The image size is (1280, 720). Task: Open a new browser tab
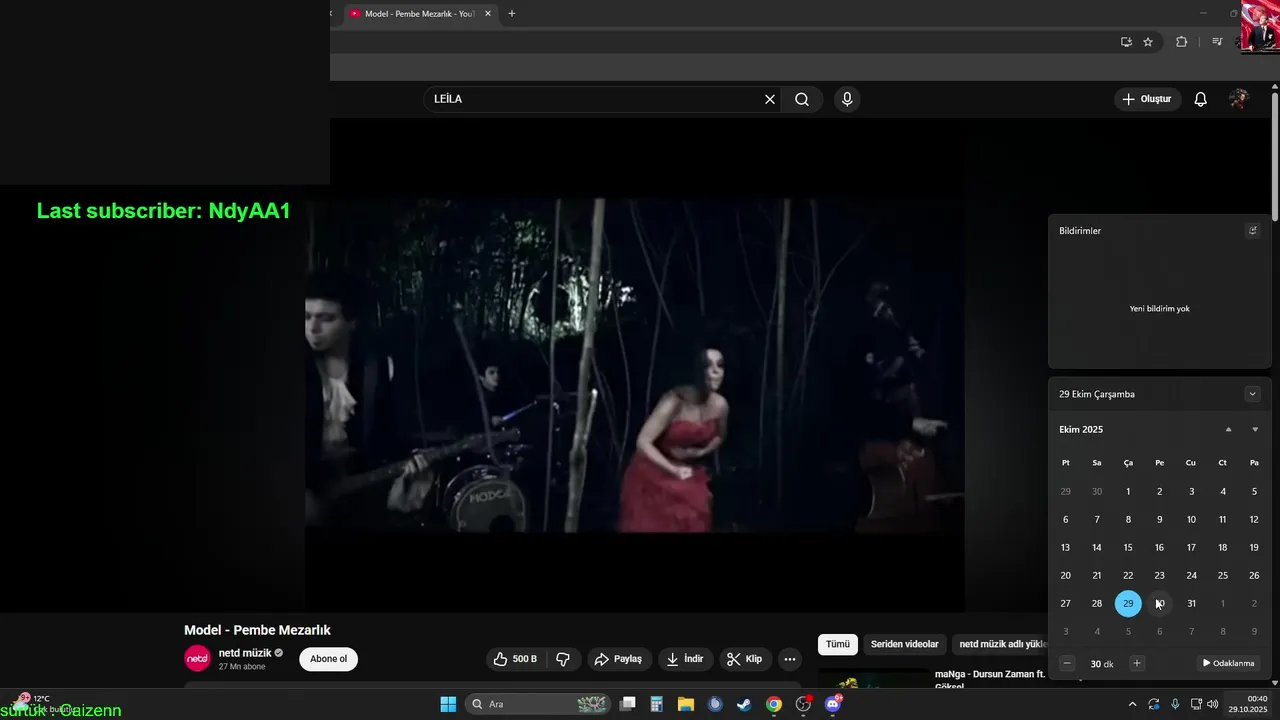pyautogui.click(x=512, y=13)
